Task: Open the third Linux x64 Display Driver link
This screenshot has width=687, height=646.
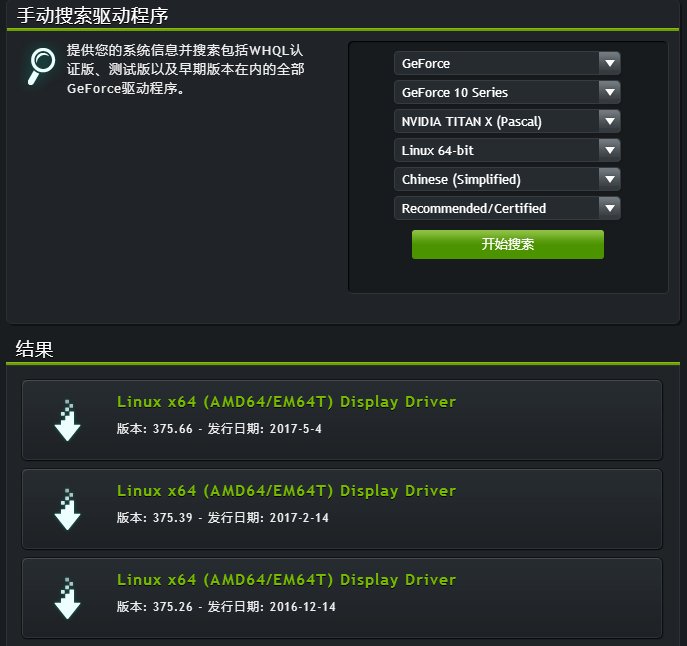Action: pyautogui.click(x=287, y=580)
